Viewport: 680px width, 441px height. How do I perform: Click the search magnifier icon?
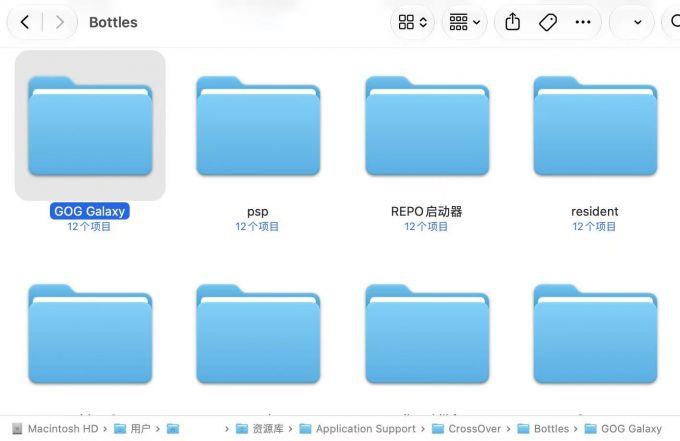675,21
